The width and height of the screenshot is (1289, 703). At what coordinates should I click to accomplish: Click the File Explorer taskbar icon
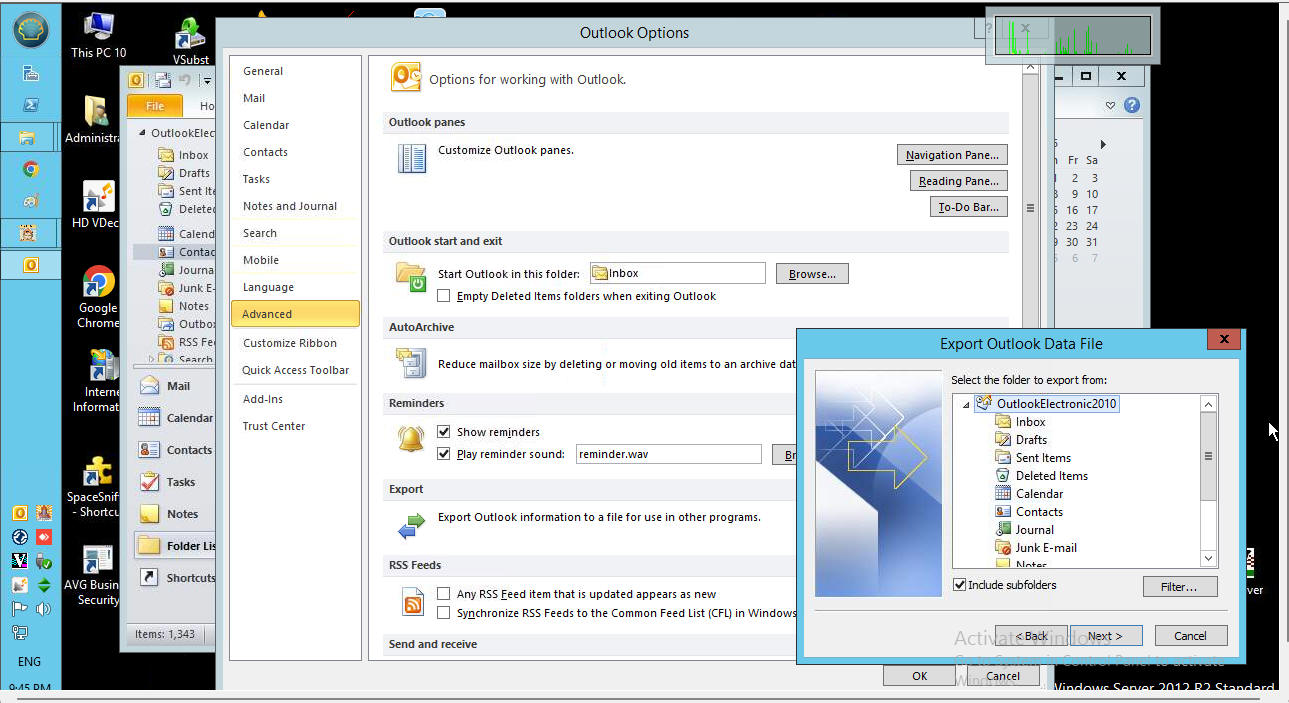pyautogui.click(x=30, y=137)
